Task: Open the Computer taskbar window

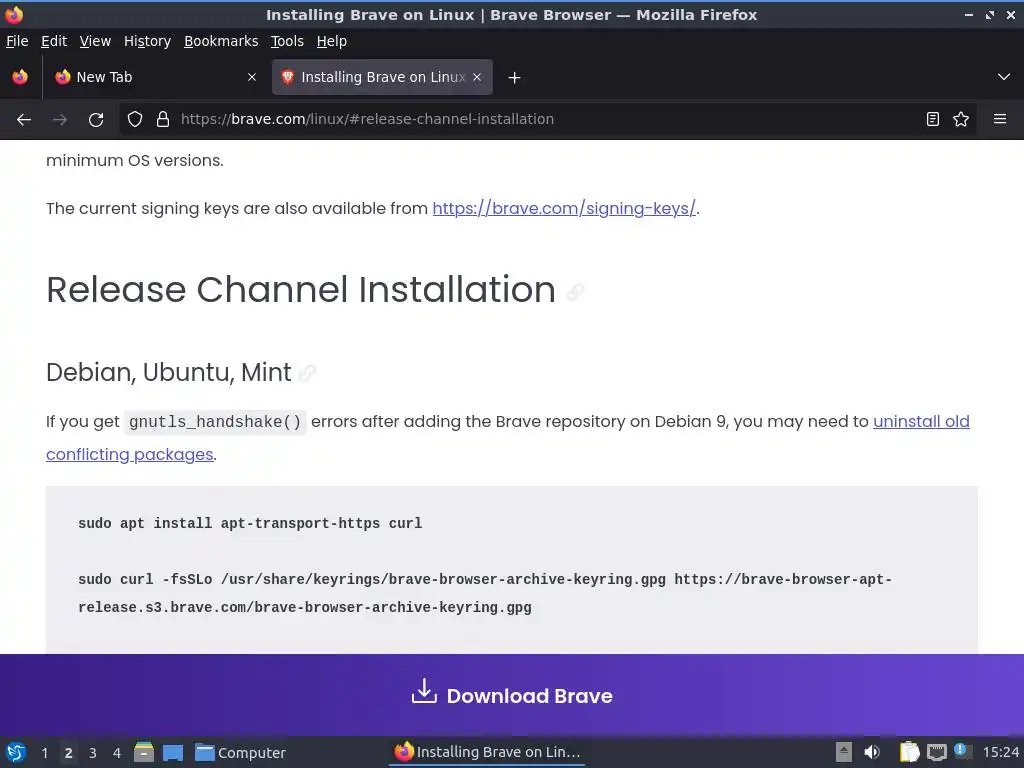Action: point(240,753)
